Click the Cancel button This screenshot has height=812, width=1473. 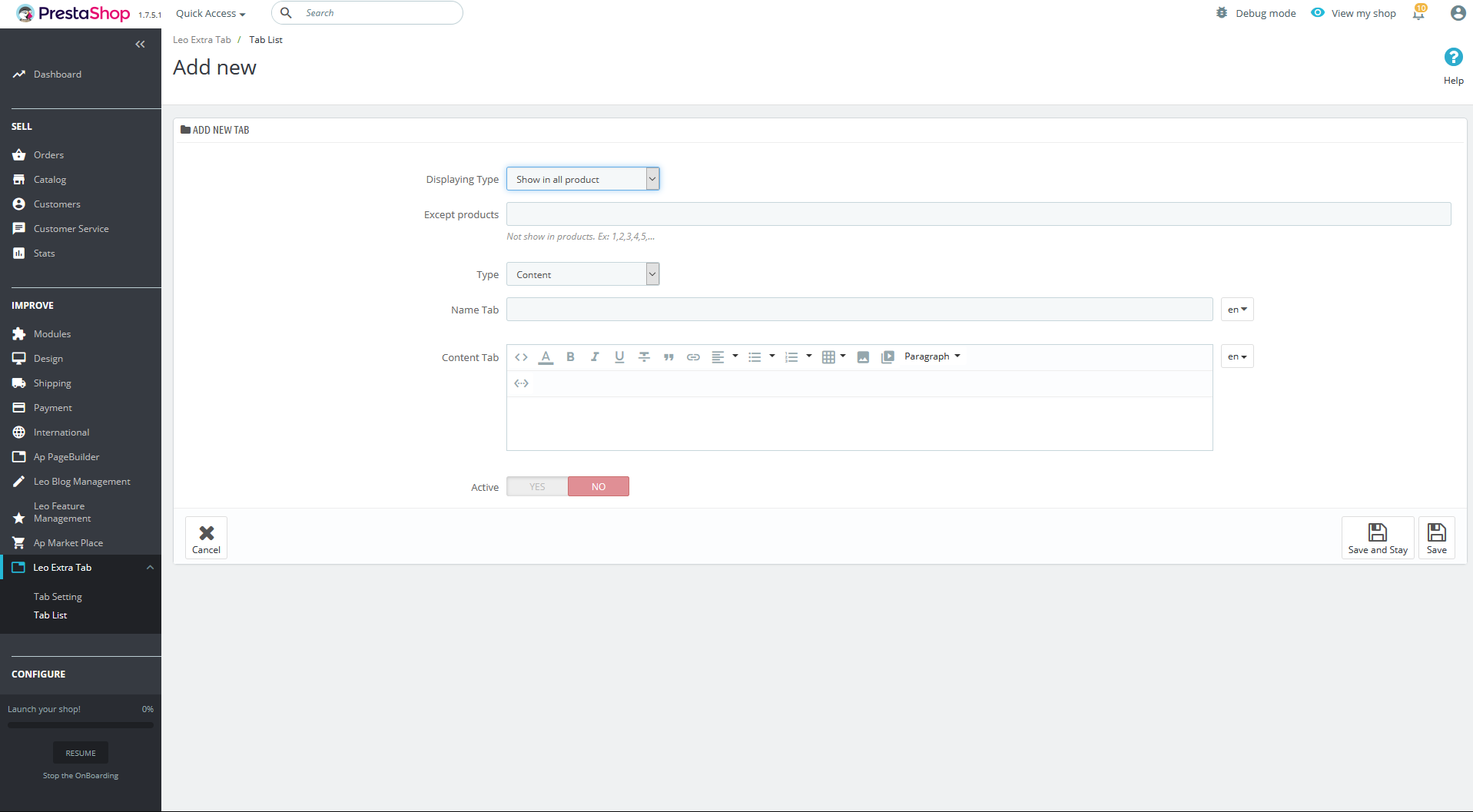click(206, 538)
